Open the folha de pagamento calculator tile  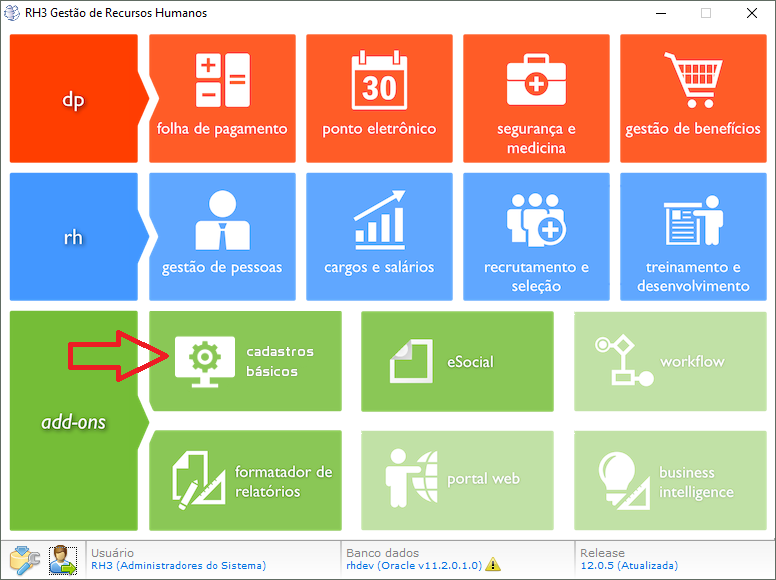[x=222, y=98]
